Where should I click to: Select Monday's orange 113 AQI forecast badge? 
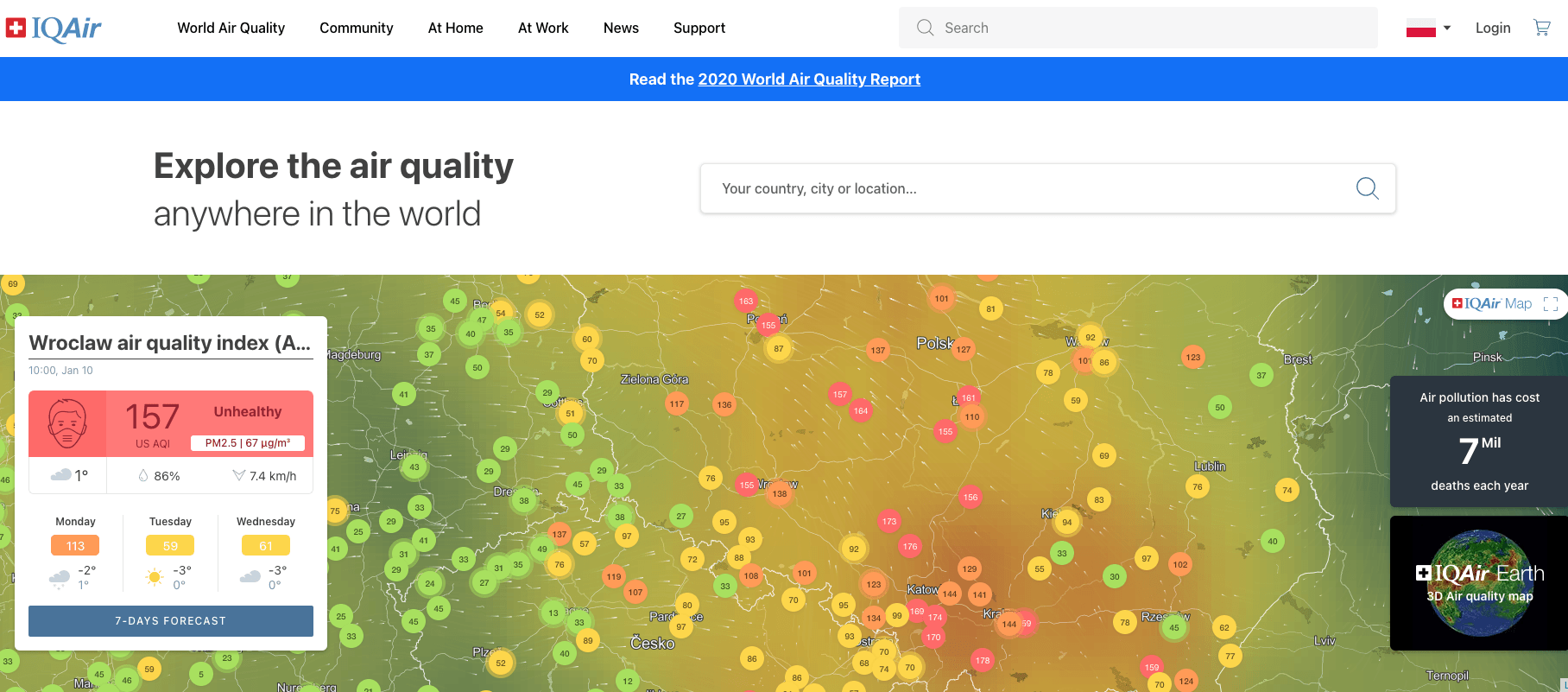coord(76,546)
